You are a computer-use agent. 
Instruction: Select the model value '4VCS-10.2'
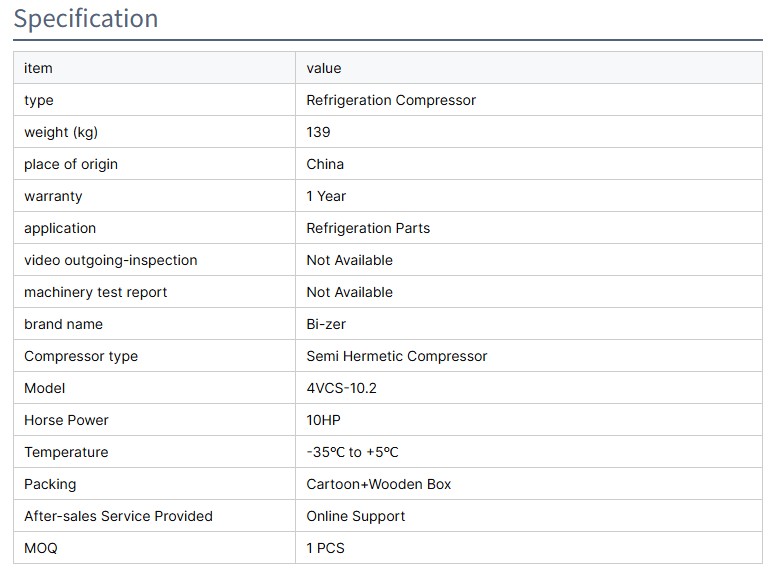341,388
